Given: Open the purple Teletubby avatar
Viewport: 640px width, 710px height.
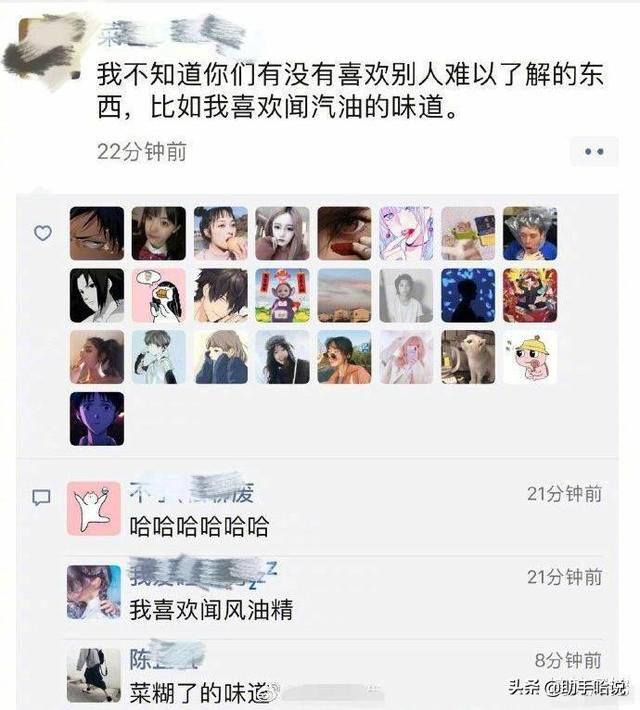Looking at the screenshot, I should 282,295.
